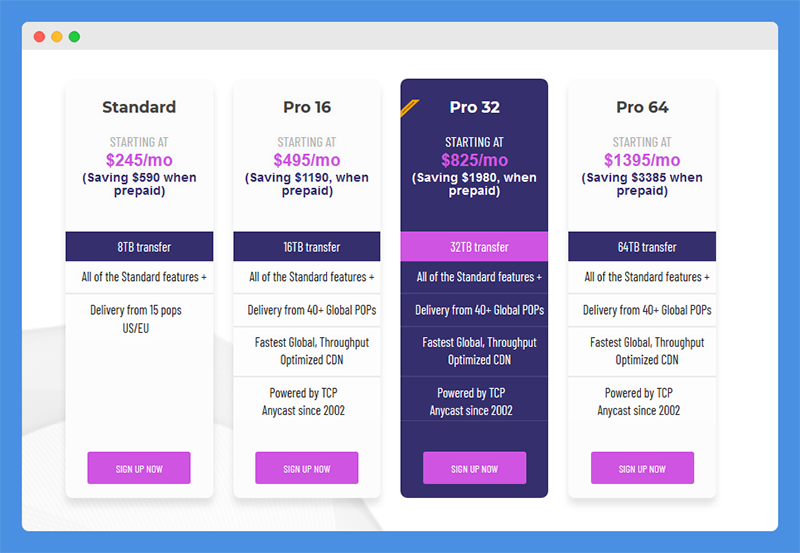Click the Standard plan heading
This screenshot has height=553, width=800.
pyautogui.click(x=139, y=107)
